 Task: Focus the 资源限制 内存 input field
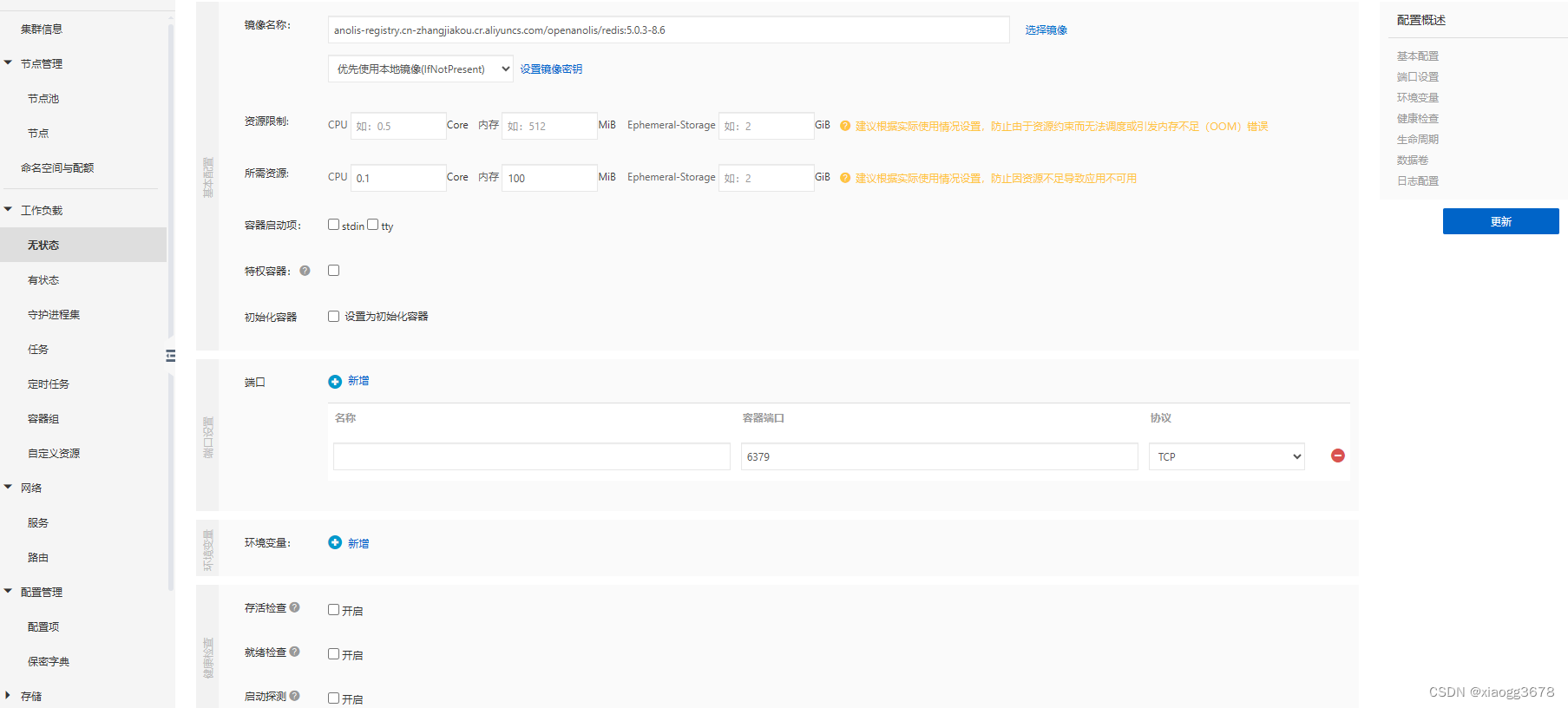[550, 126]
